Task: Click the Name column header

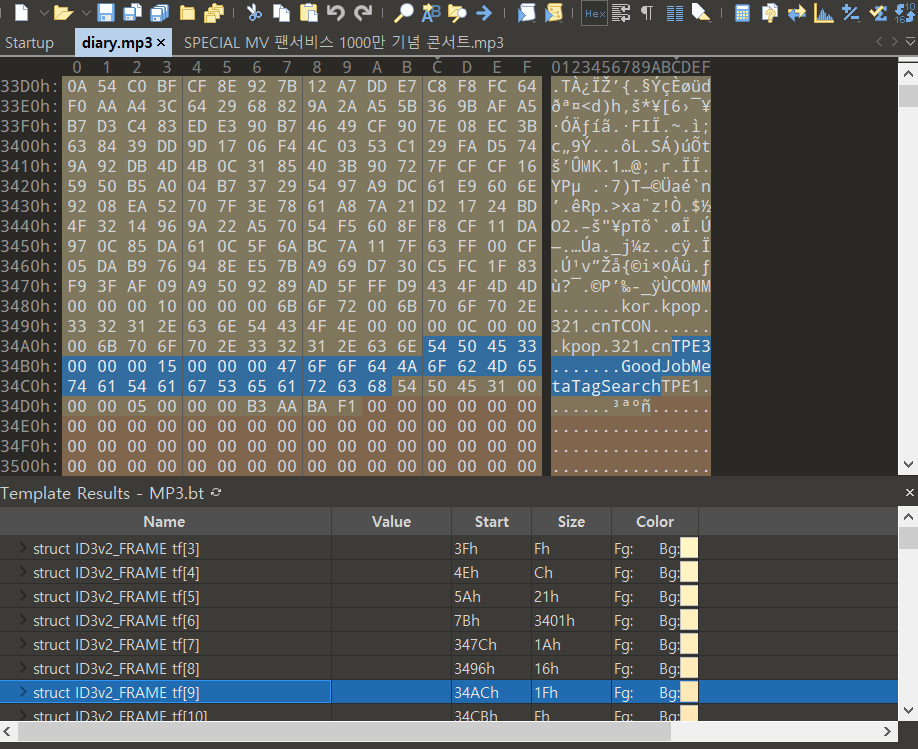Action: 165,521
